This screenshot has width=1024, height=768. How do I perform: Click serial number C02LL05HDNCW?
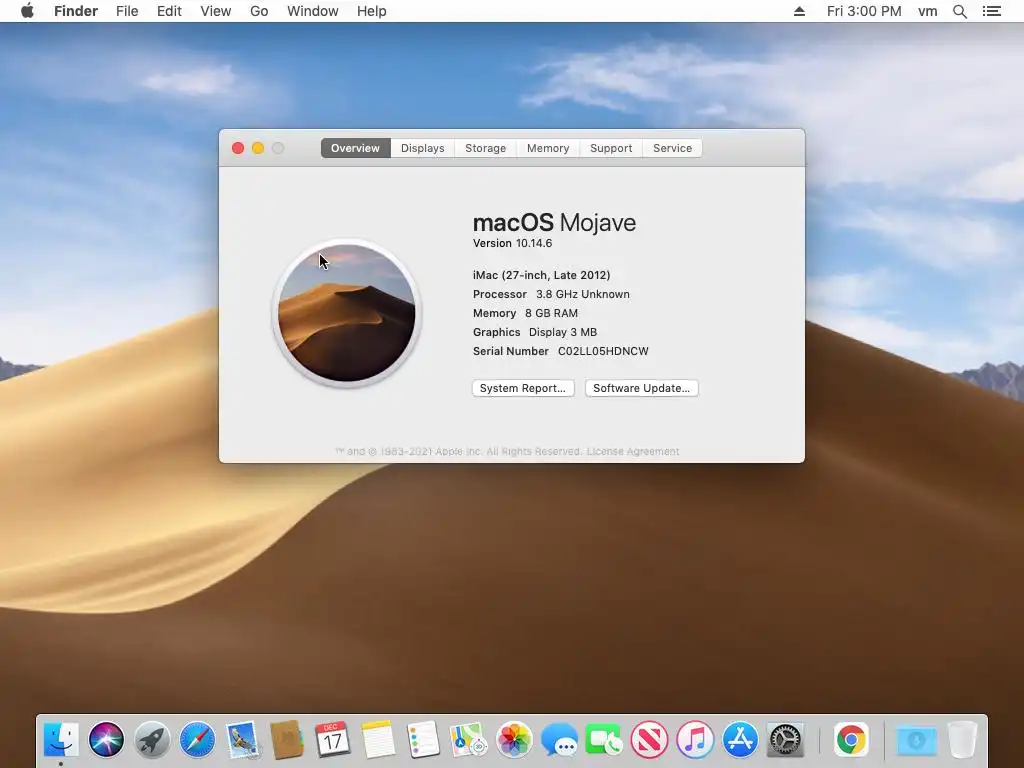pos(603,351)
